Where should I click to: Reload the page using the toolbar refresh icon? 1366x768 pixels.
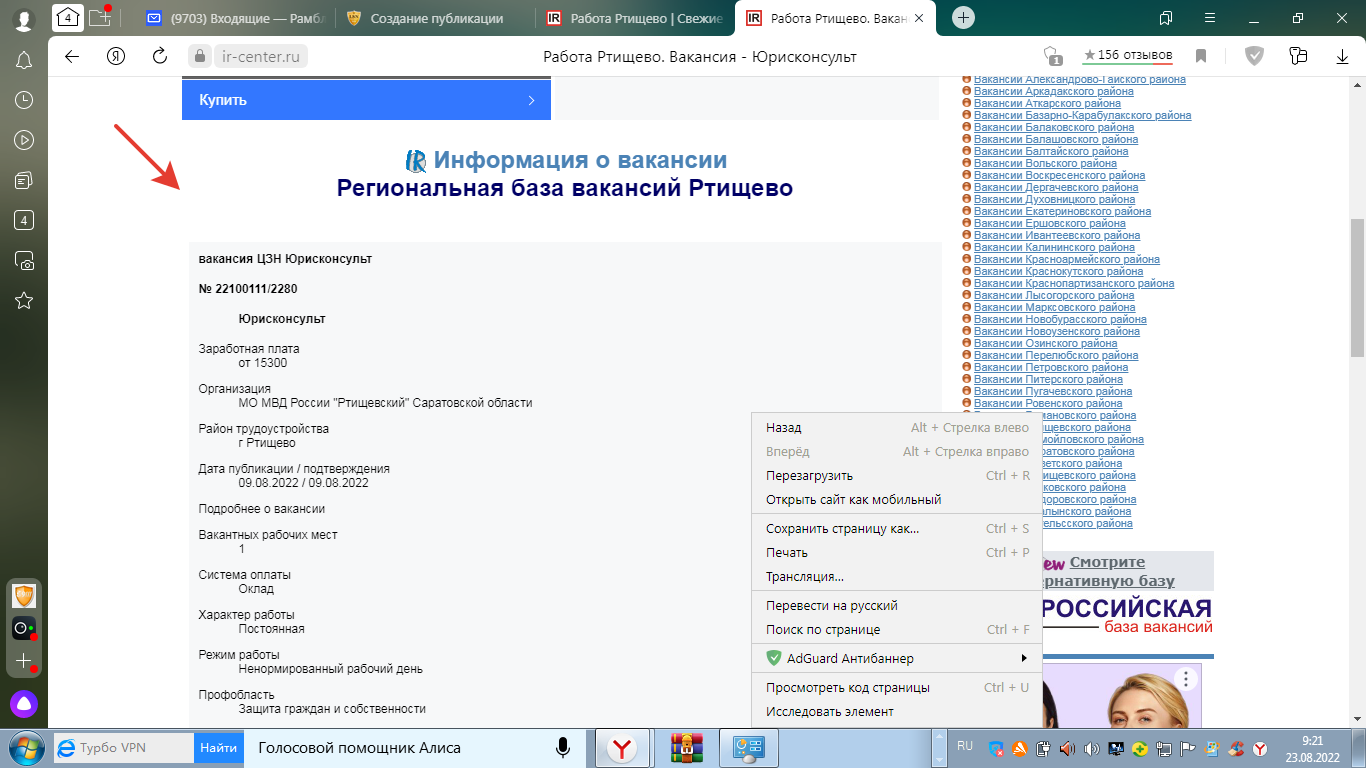click(159, 56)
